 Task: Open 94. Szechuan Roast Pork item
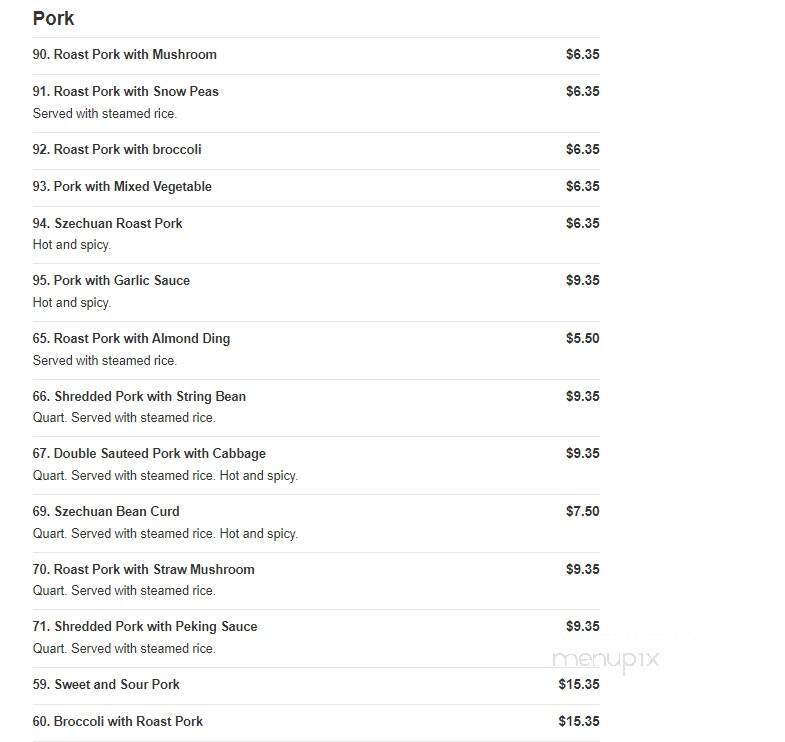click(108, 223)
